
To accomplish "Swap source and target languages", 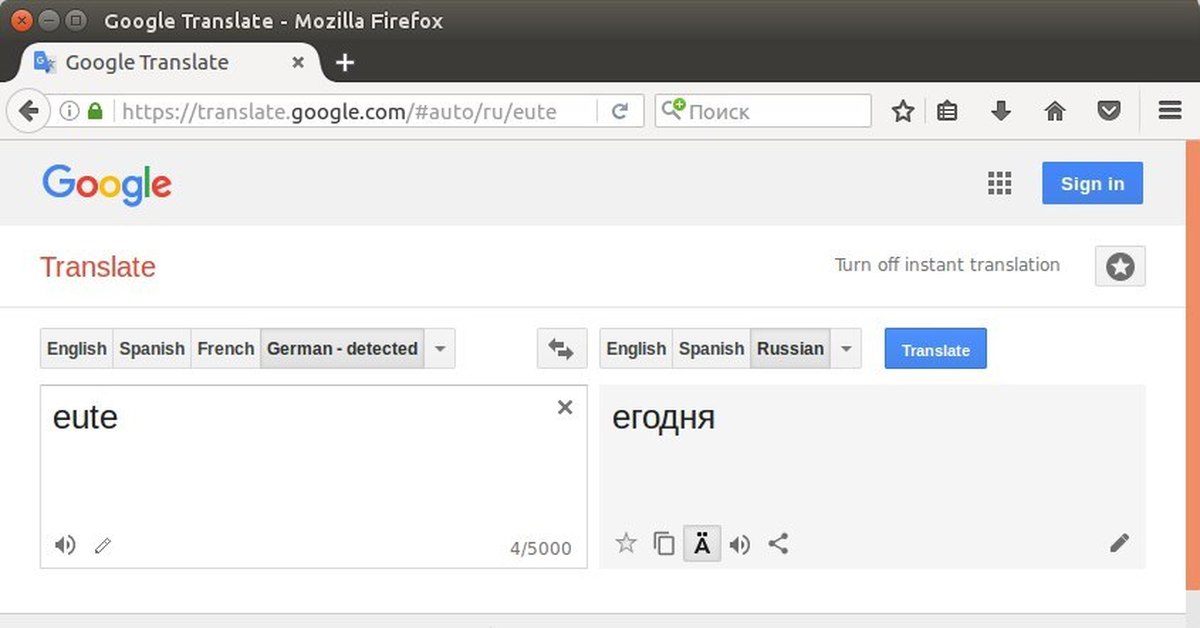I will click(561, 349).
